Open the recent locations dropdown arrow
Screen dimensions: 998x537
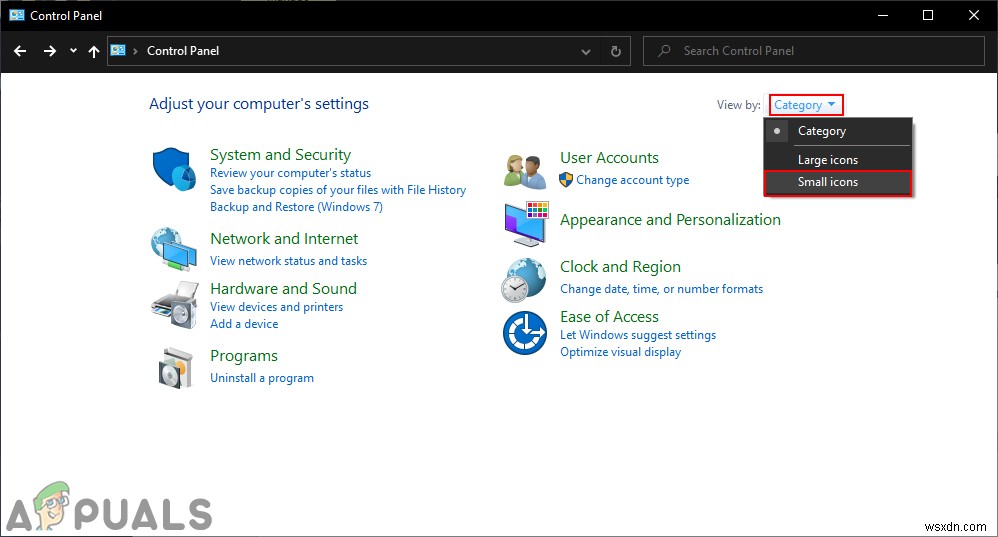point(73,51)
